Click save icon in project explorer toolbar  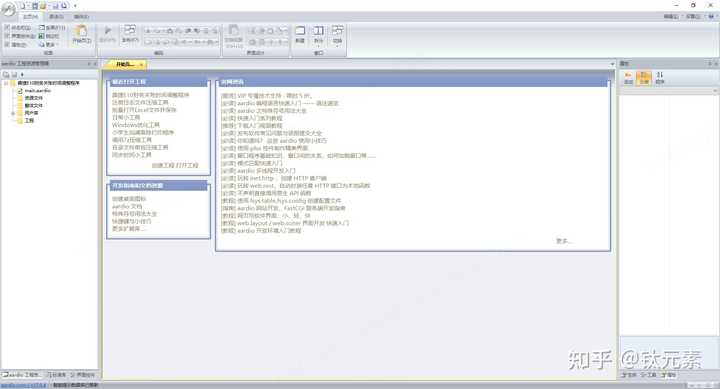point(14,74)
